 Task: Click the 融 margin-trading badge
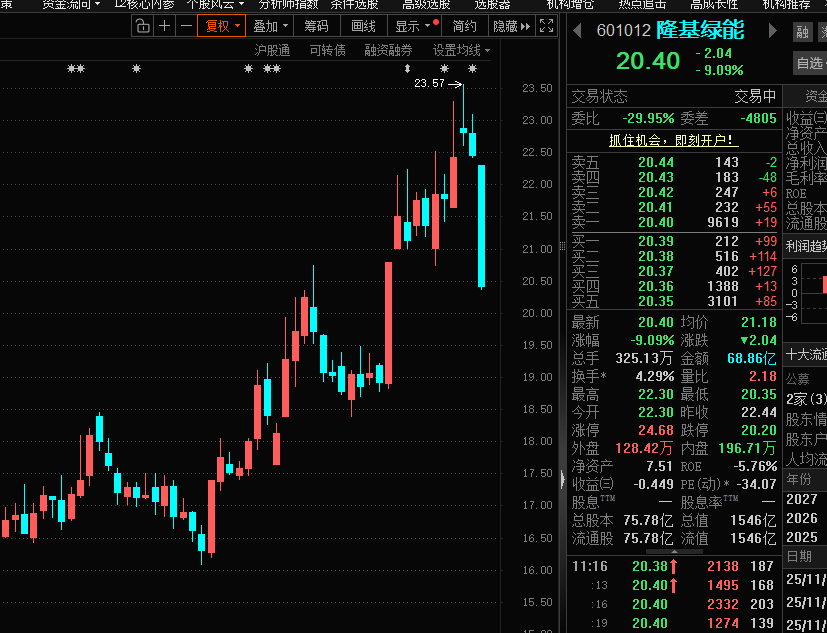pos(802,32)
